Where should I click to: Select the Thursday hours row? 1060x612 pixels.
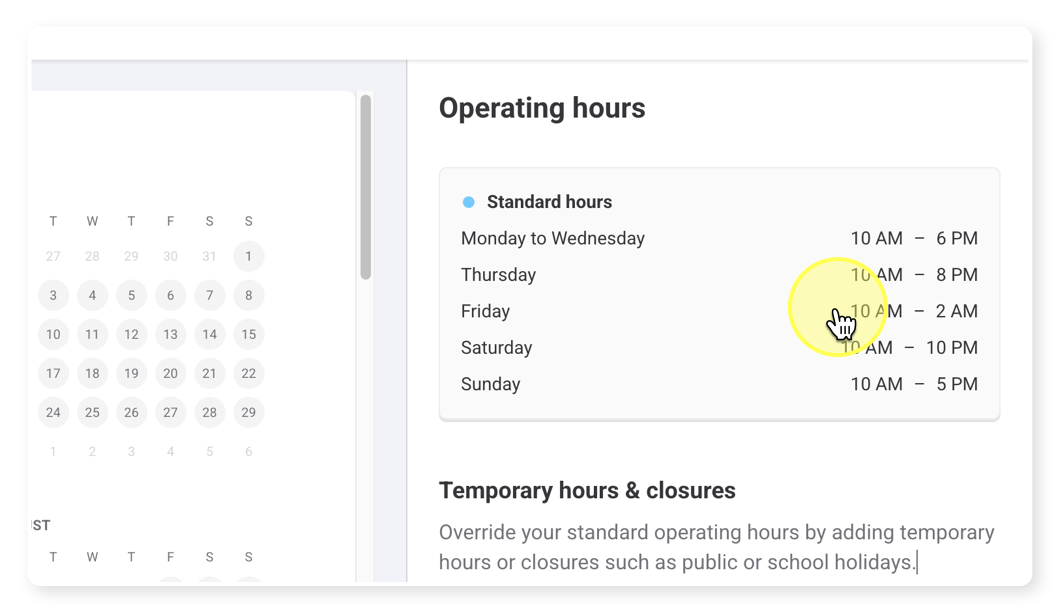[719, 275]
